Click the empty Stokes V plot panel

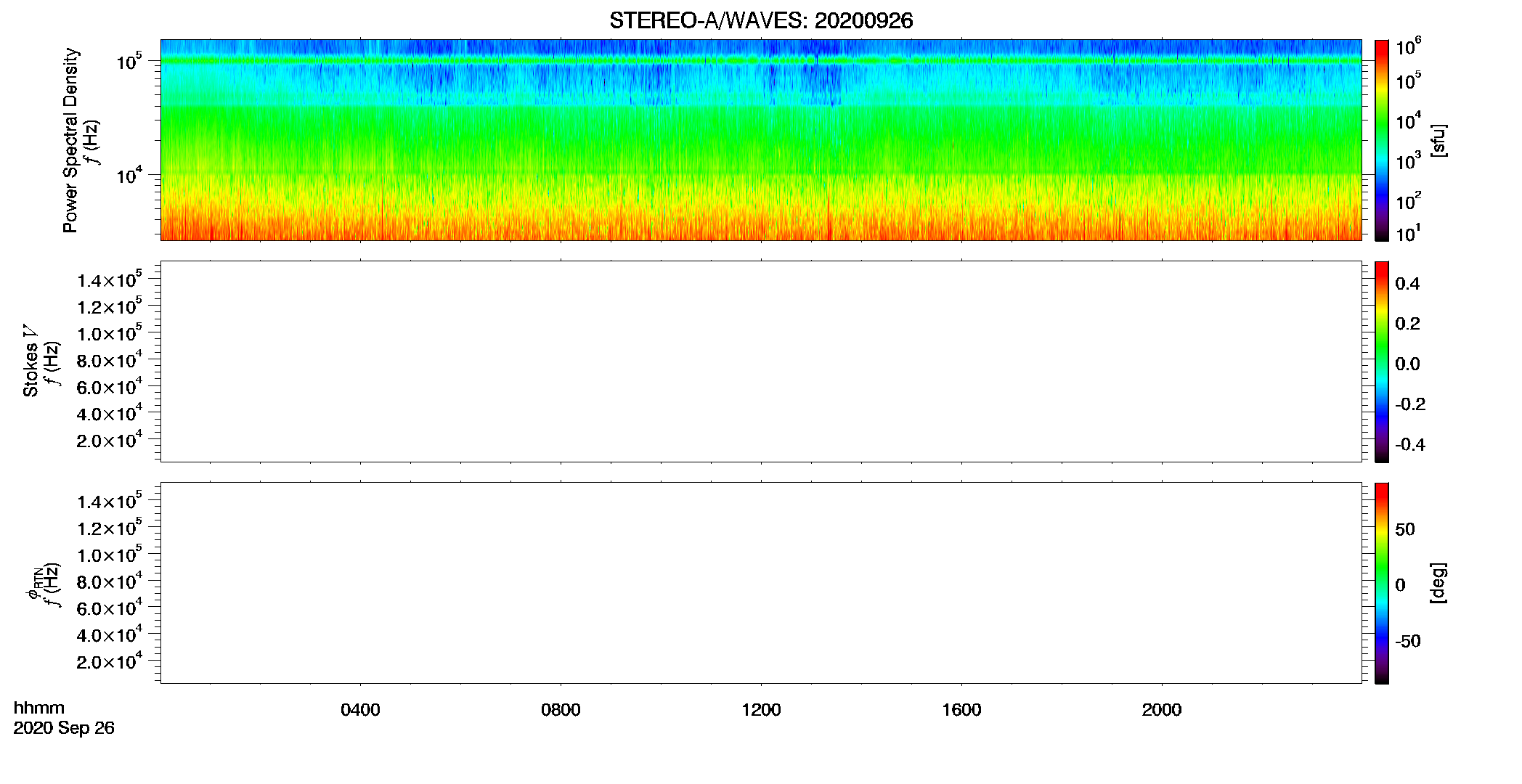pos(761,362)
